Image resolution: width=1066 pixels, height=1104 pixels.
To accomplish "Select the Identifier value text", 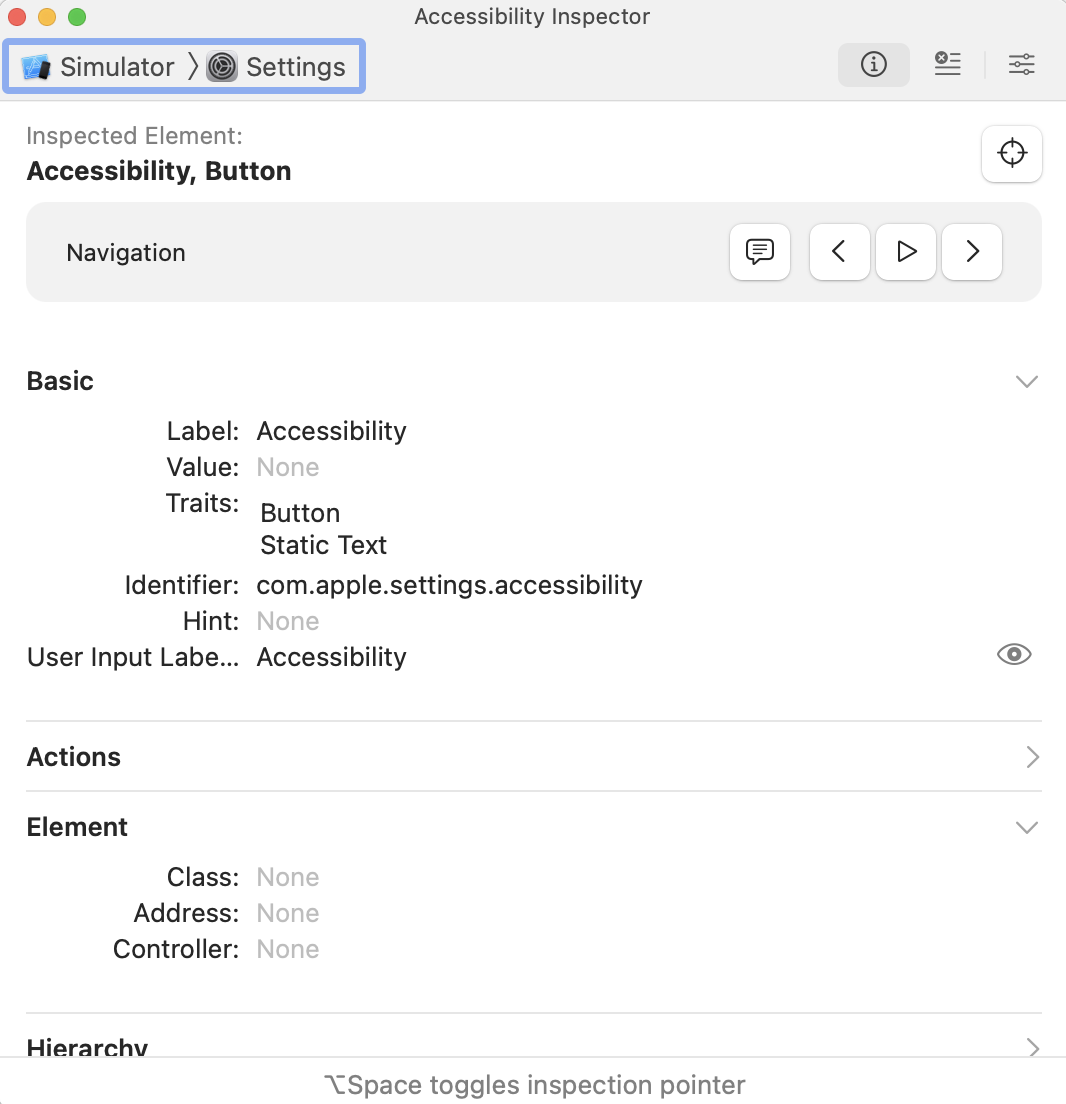I will coord(449,584).
